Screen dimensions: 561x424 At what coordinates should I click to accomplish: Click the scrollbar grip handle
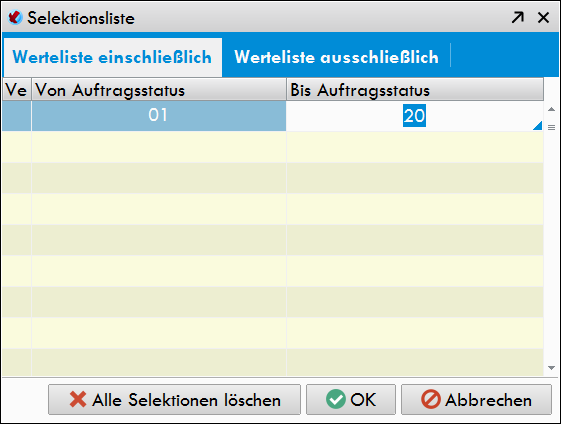[551, 127]
